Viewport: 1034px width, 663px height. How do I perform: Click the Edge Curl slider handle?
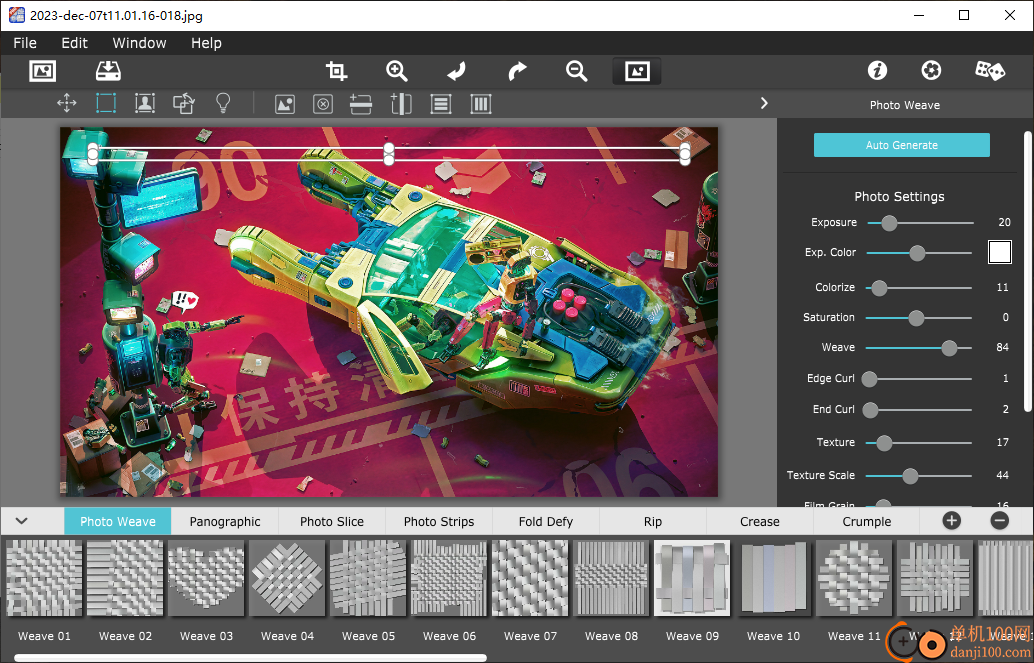pyautogui.click(x=869, y=379)
